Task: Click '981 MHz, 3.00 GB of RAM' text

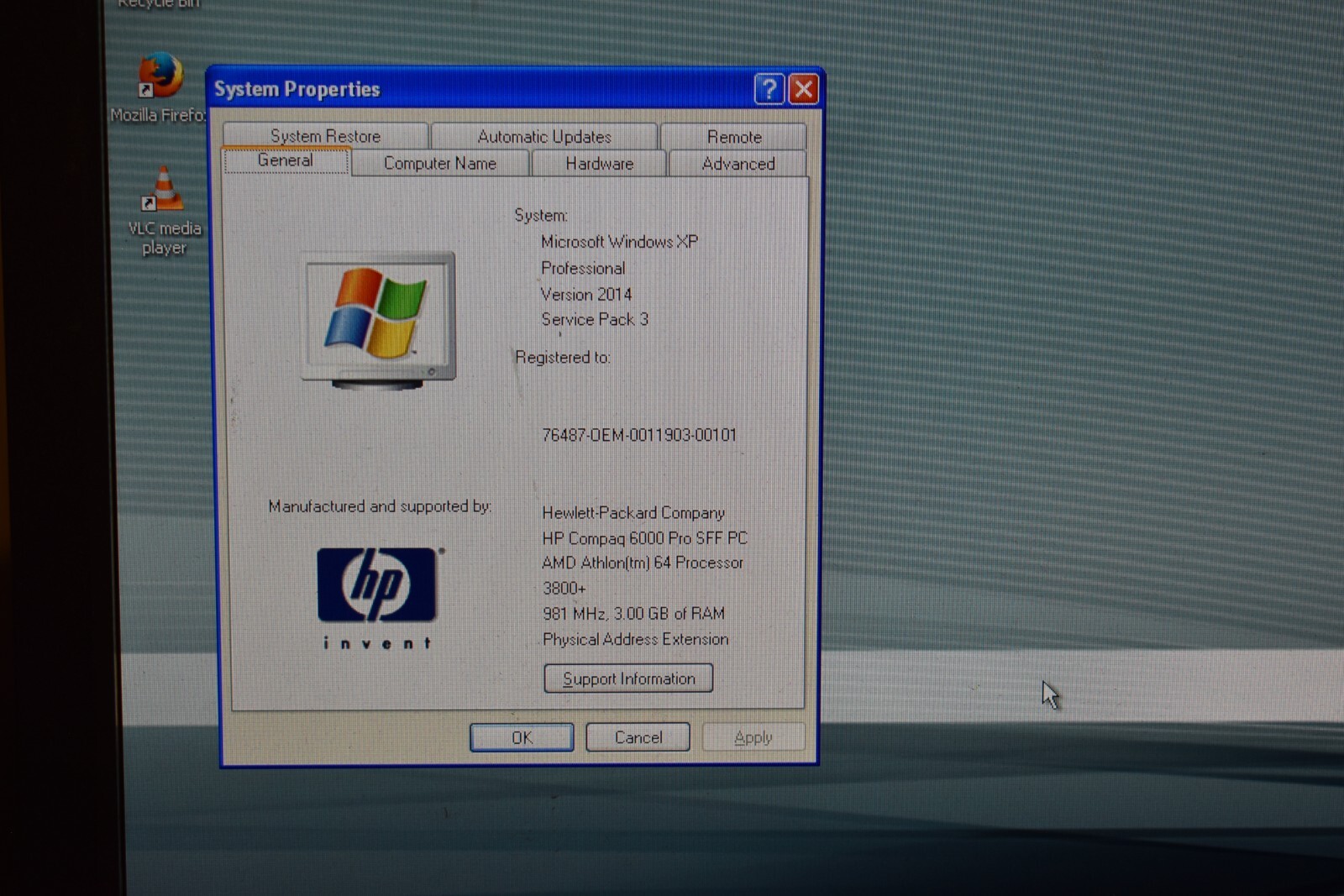Action: pos(633,614)
